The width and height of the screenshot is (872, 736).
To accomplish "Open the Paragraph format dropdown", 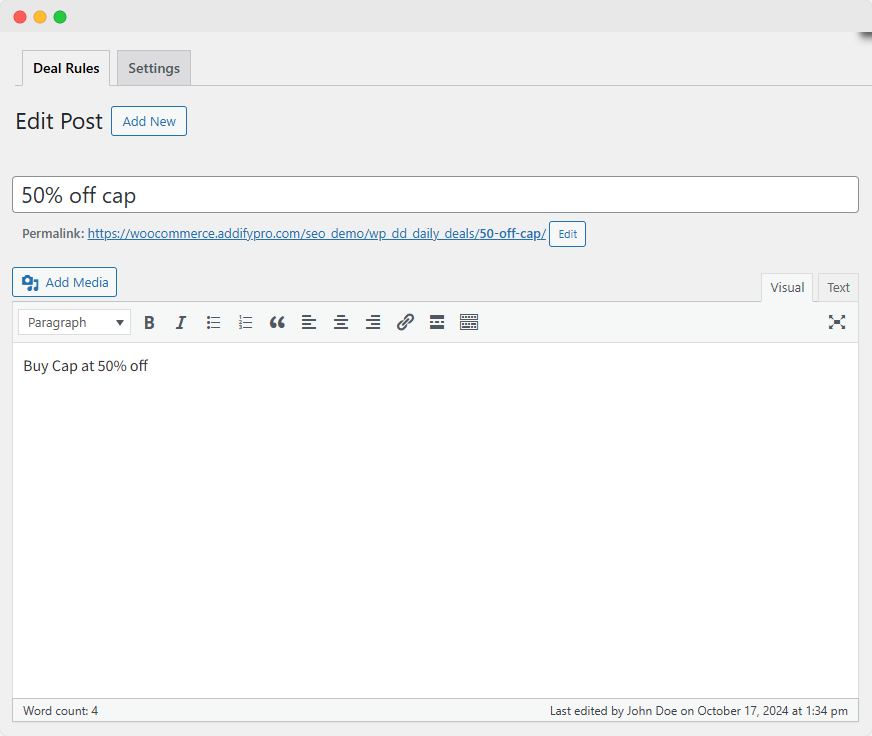I will (75, 322).
